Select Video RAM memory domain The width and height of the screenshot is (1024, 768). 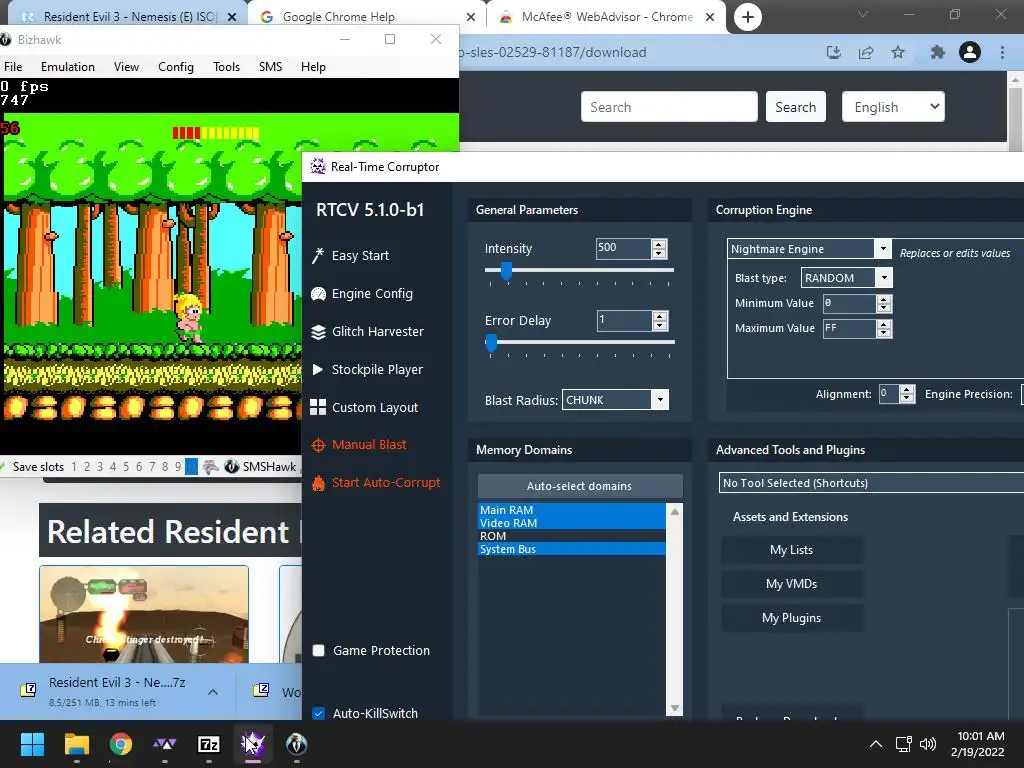click(x=571, y=523)
